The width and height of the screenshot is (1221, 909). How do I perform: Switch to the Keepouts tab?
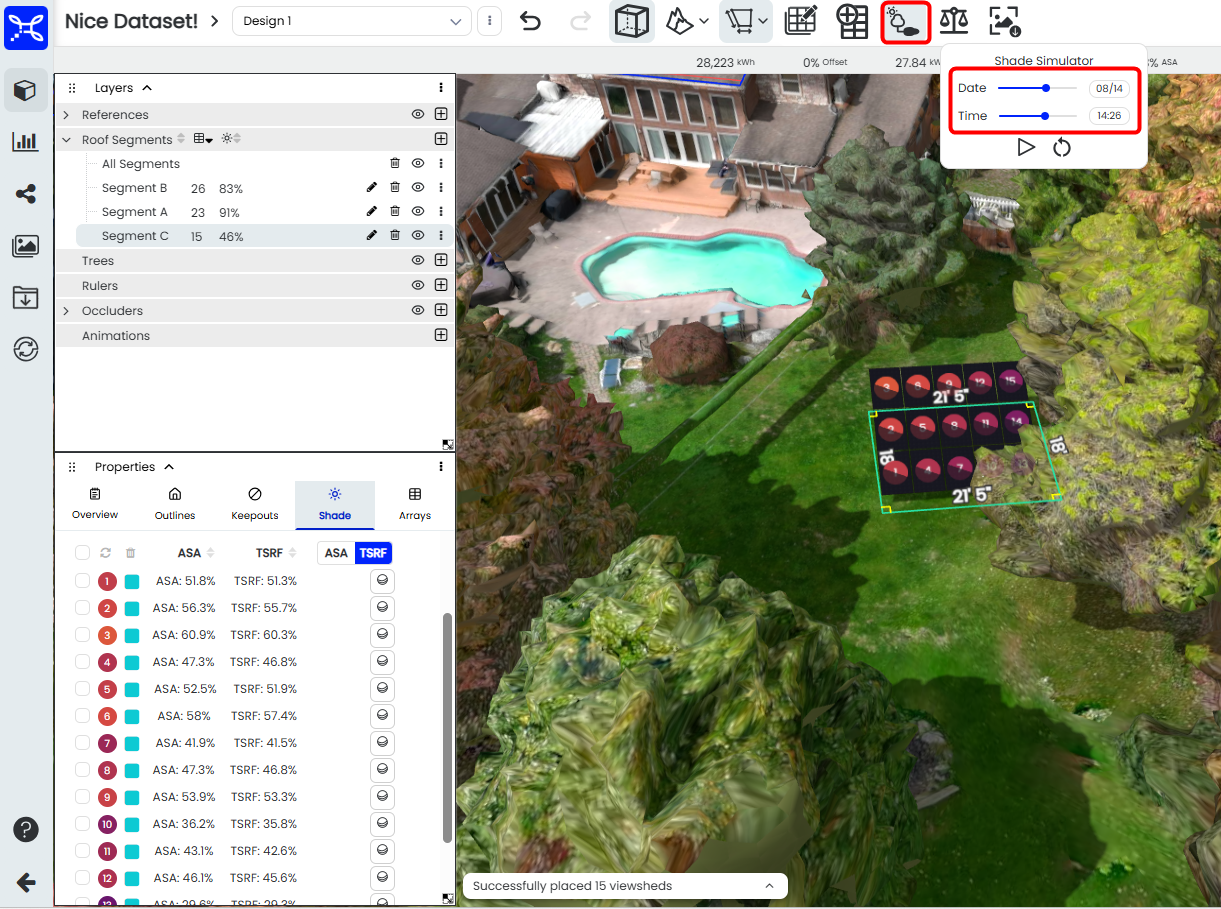pos(254,504)
